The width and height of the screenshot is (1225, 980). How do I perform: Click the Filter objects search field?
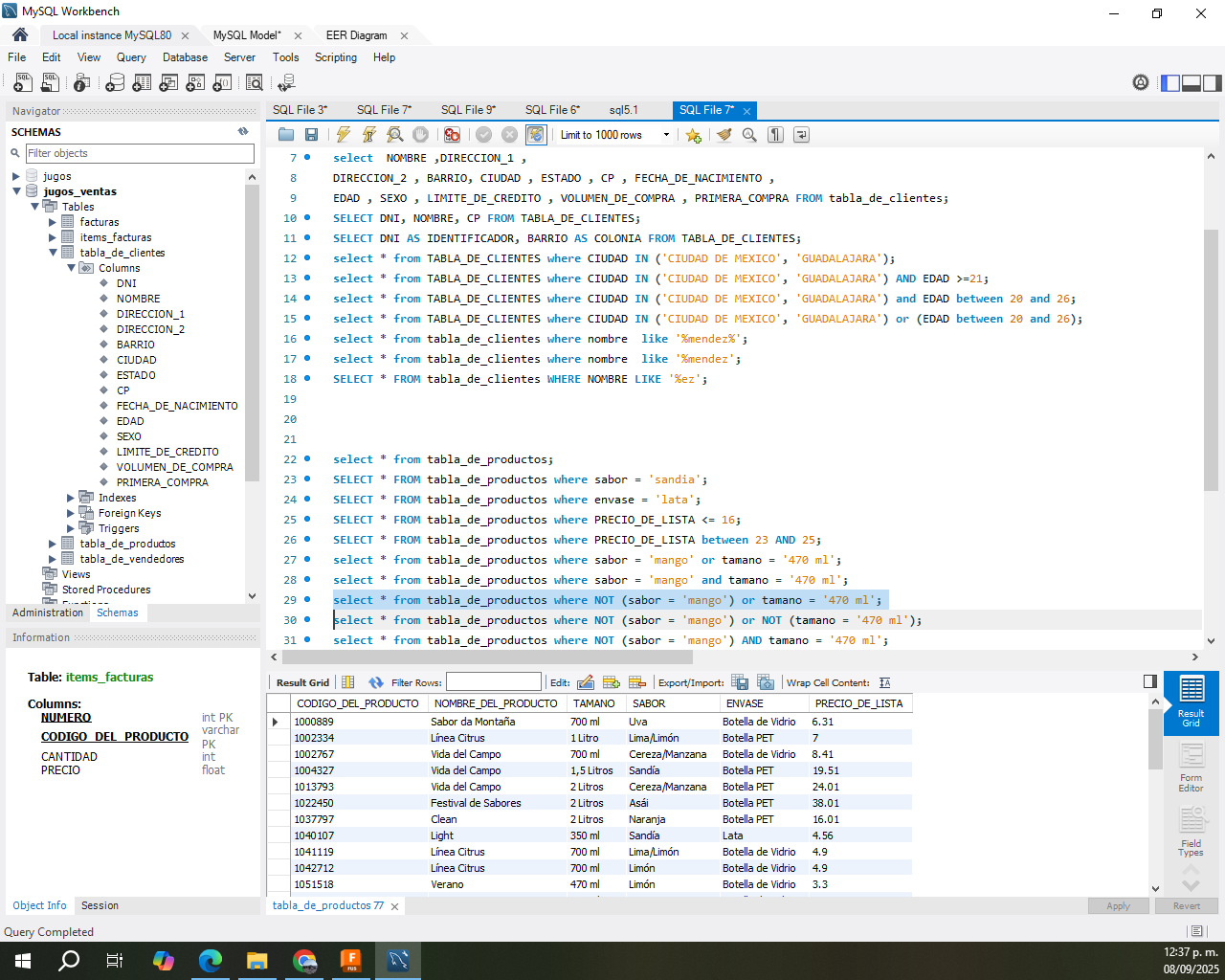140,153
